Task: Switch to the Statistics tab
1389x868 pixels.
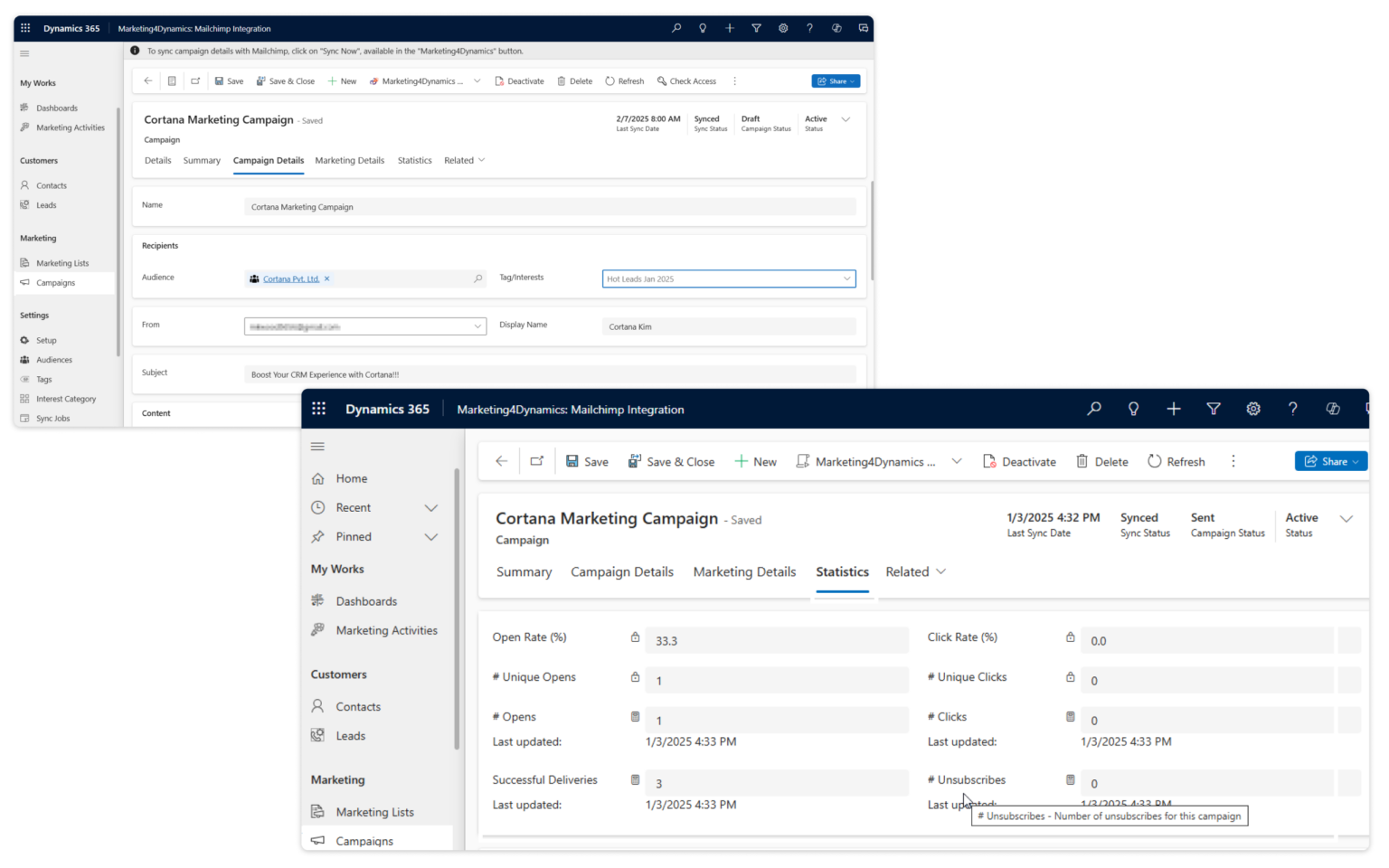Action: coord(841,571)
